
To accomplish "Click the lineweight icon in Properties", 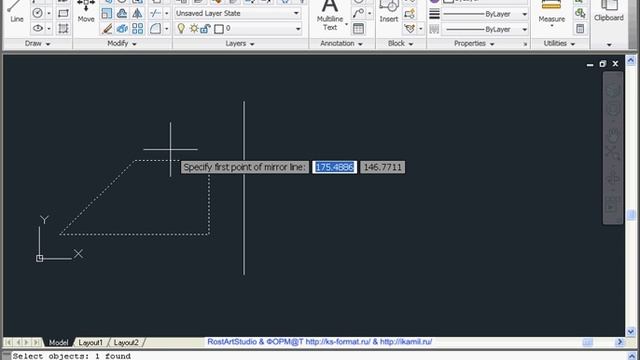I will coord(434,13).
